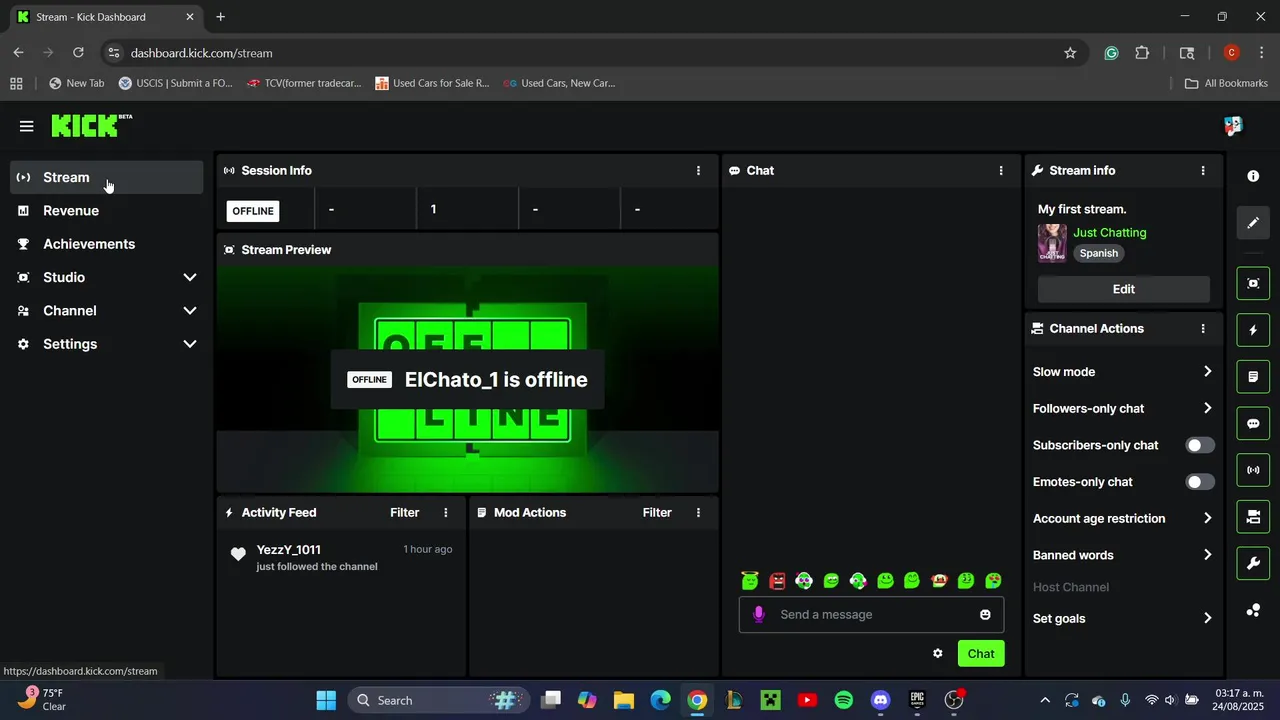Image resolution: width=1280 pixels, height=720 pixels.
Task: Open chat settings gear beside Chat button
Action: click(938, 653)
